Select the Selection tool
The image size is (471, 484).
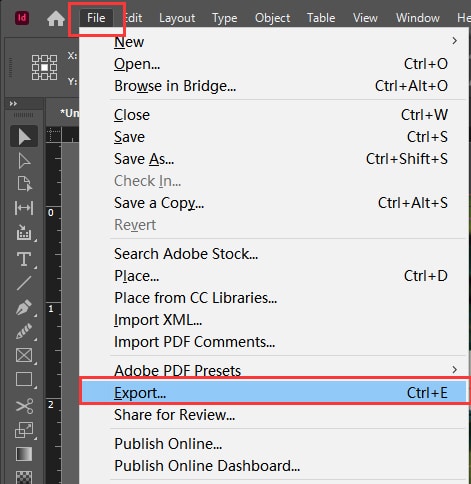[x=24, y=137]
